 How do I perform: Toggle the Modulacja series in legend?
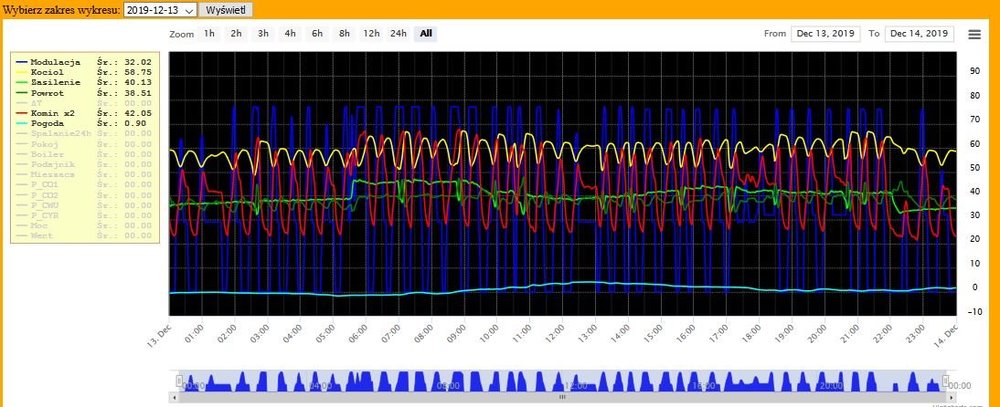[x=56, y=62]
